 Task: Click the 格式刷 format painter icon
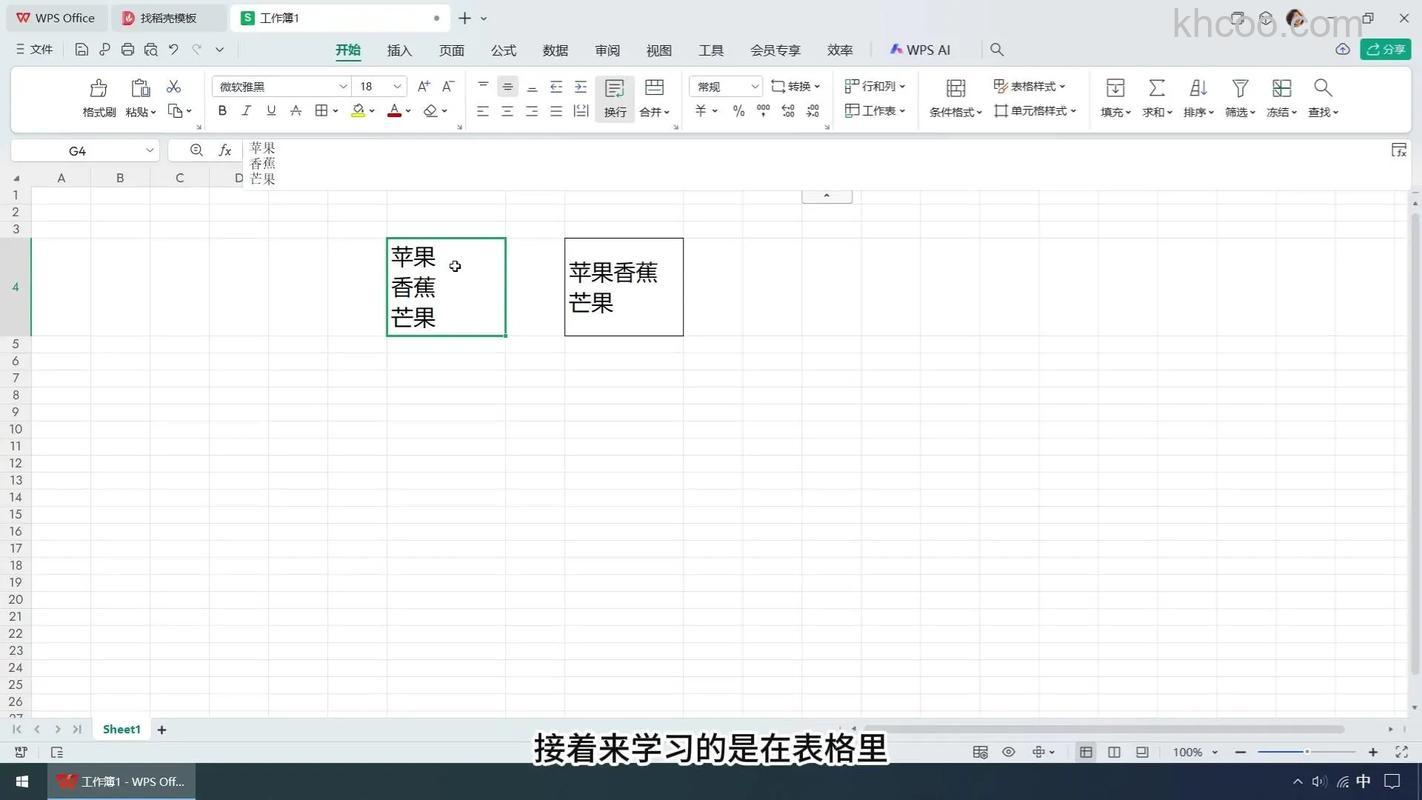coord(97,97)
